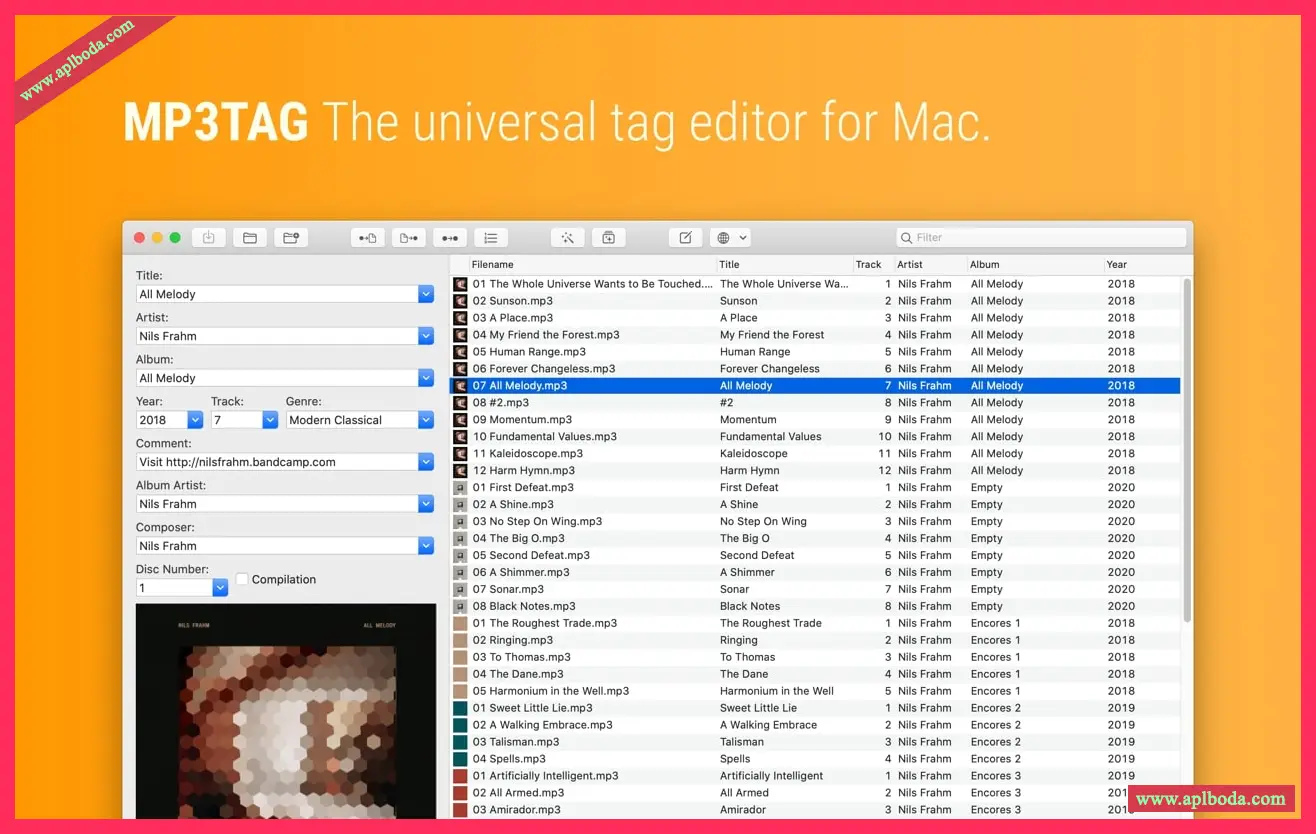Click the Quick Actions plus-box icon

coord(608,238)
